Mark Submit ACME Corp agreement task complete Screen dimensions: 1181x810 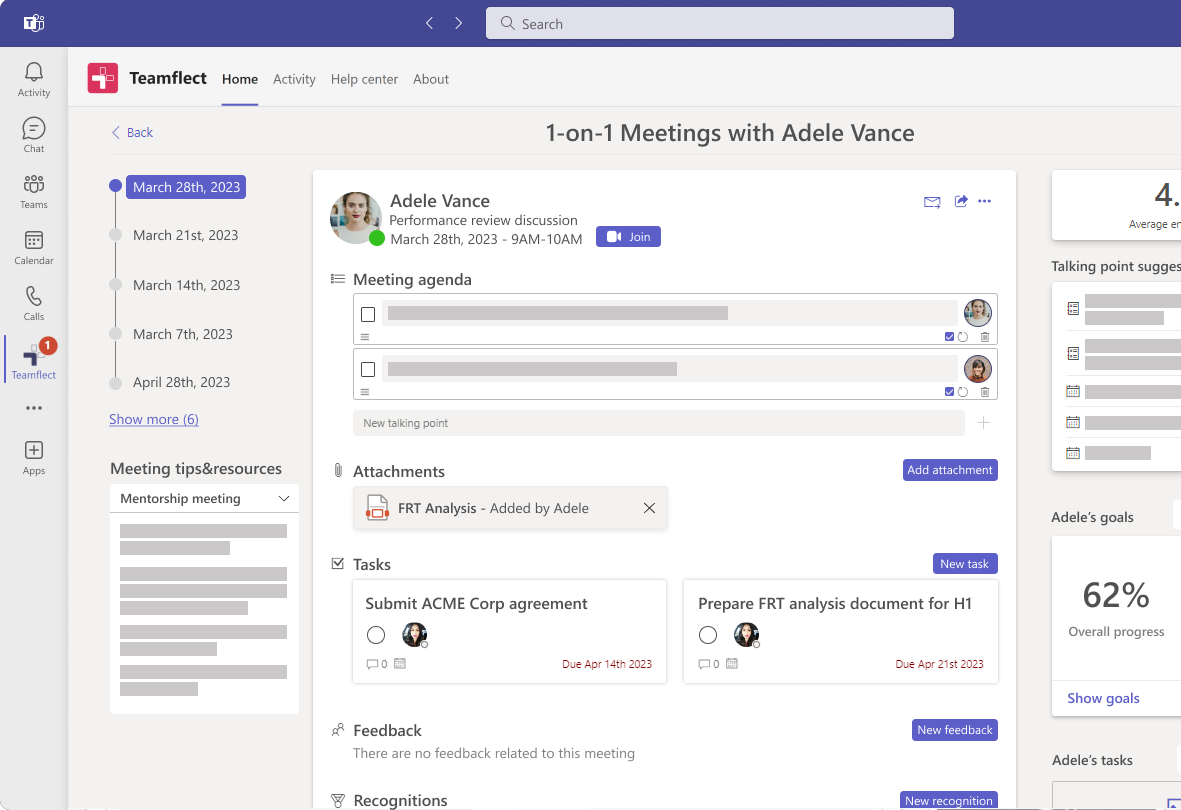pos(375,634)
